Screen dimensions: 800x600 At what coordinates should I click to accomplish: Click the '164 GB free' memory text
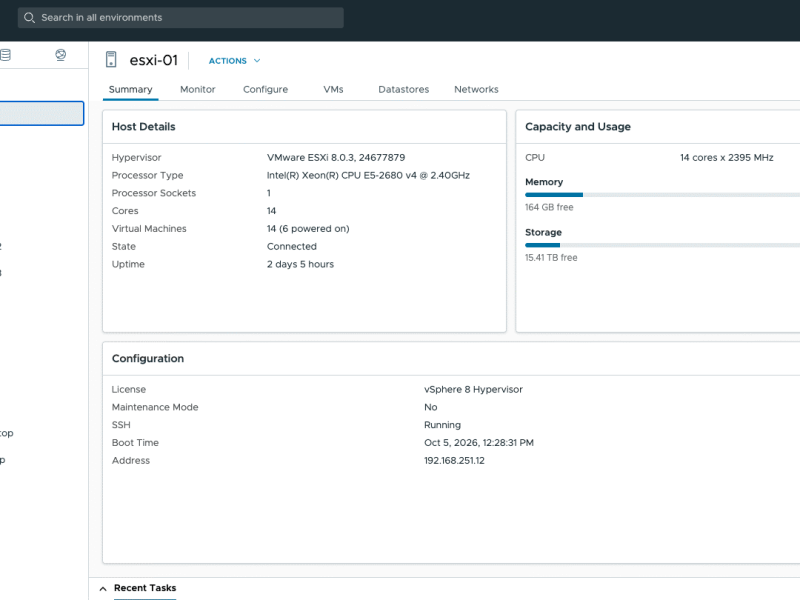[x=549, y=207]
